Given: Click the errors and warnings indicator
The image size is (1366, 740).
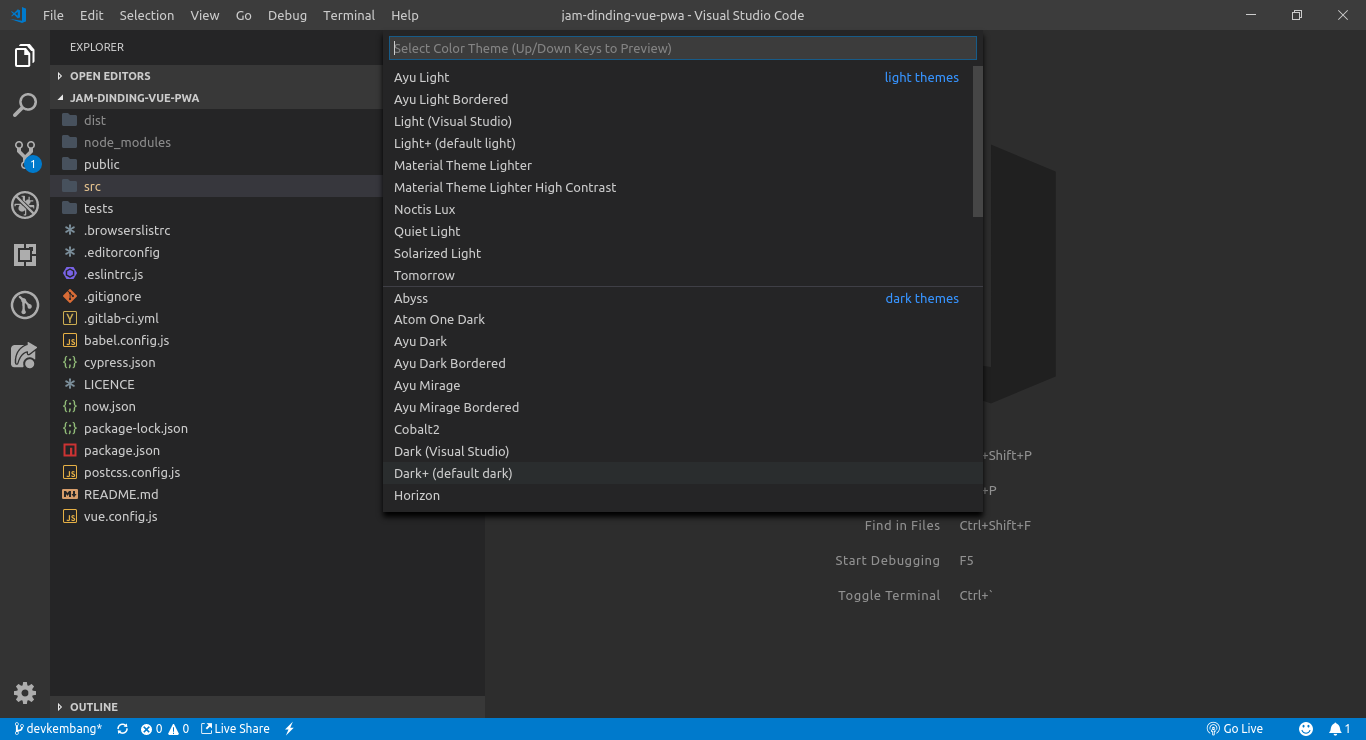Looking at the screenshot, I should (166, 728).
